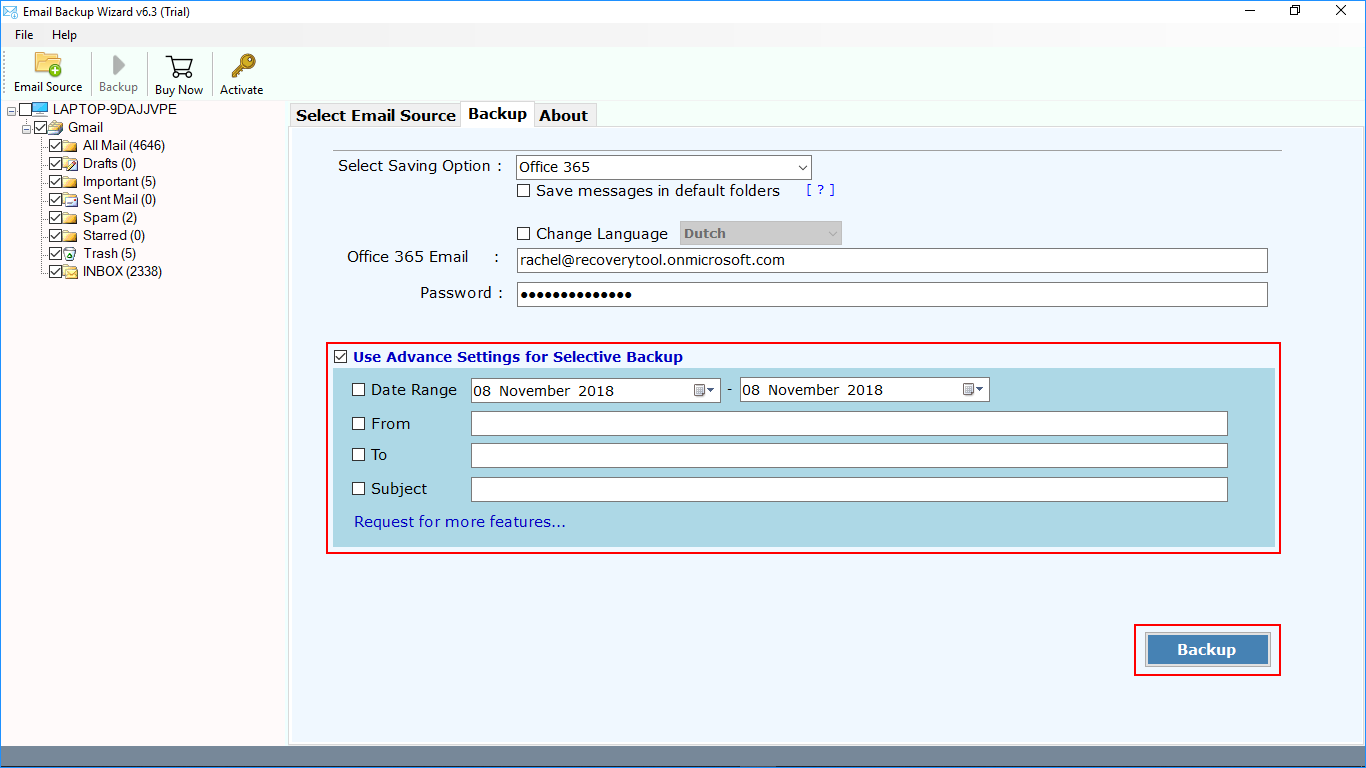The width and height of the screenshot is (1366, 768).
Task: Click the All Mail folder icon
Action: [71, 145]
